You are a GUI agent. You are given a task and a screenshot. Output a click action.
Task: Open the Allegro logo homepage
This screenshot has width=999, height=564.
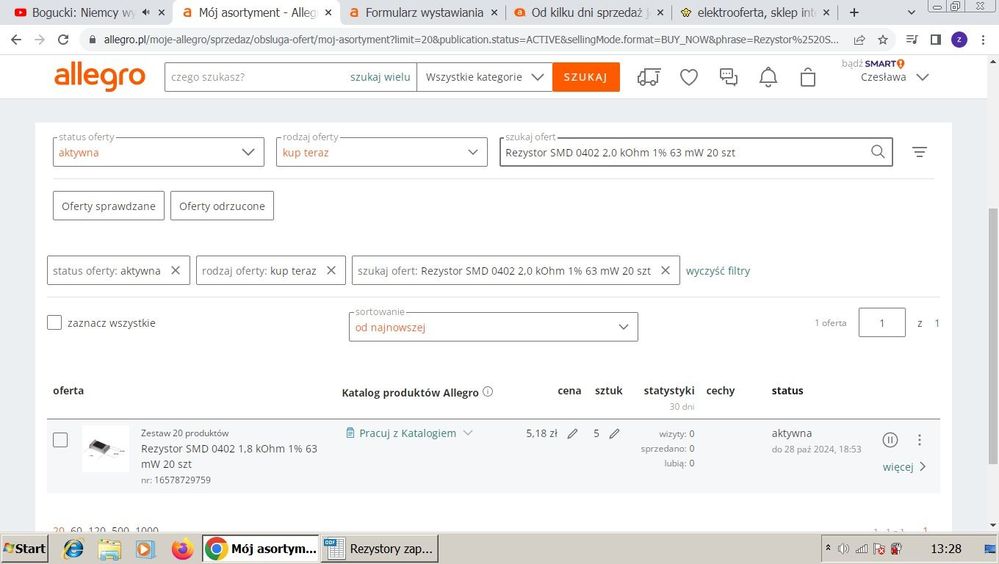[99, 77]
